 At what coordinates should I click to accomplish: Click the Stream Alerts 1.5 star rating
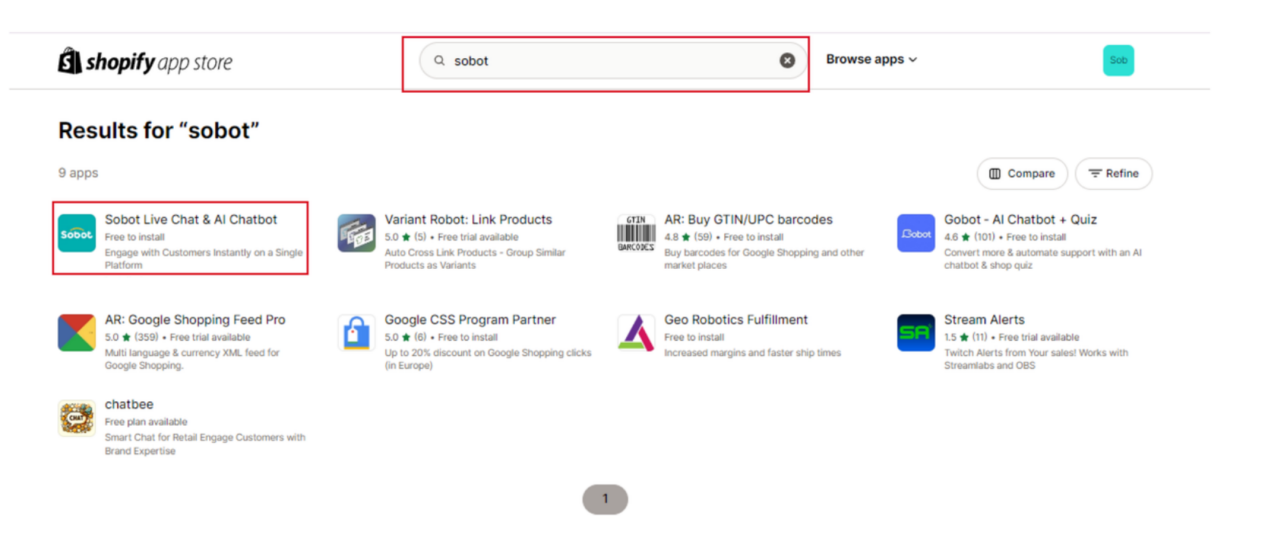click(x=964, y=337)
